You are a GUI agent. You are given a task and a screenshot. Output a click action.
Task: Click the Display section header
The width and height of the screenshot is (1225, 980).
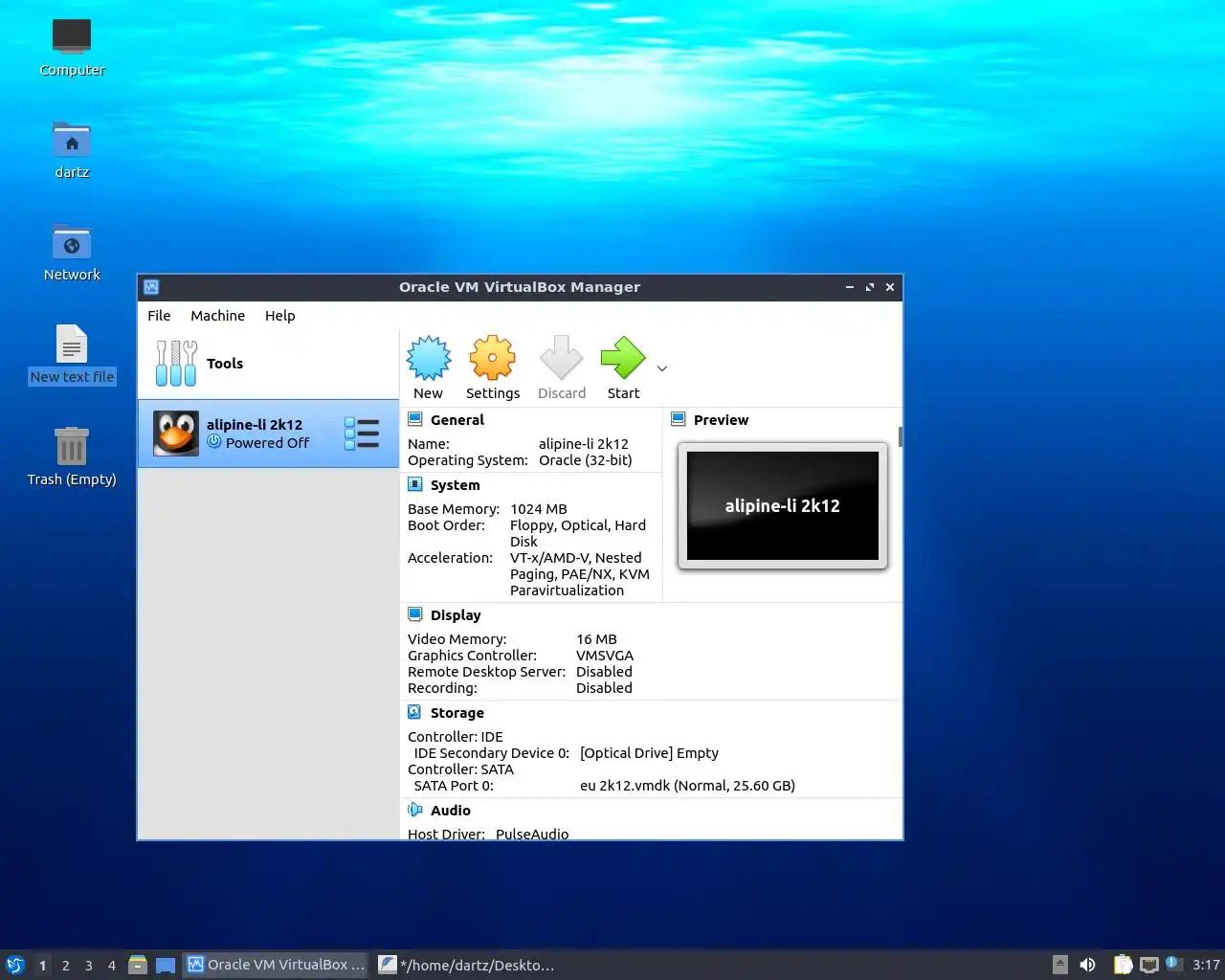click(456, 615)
